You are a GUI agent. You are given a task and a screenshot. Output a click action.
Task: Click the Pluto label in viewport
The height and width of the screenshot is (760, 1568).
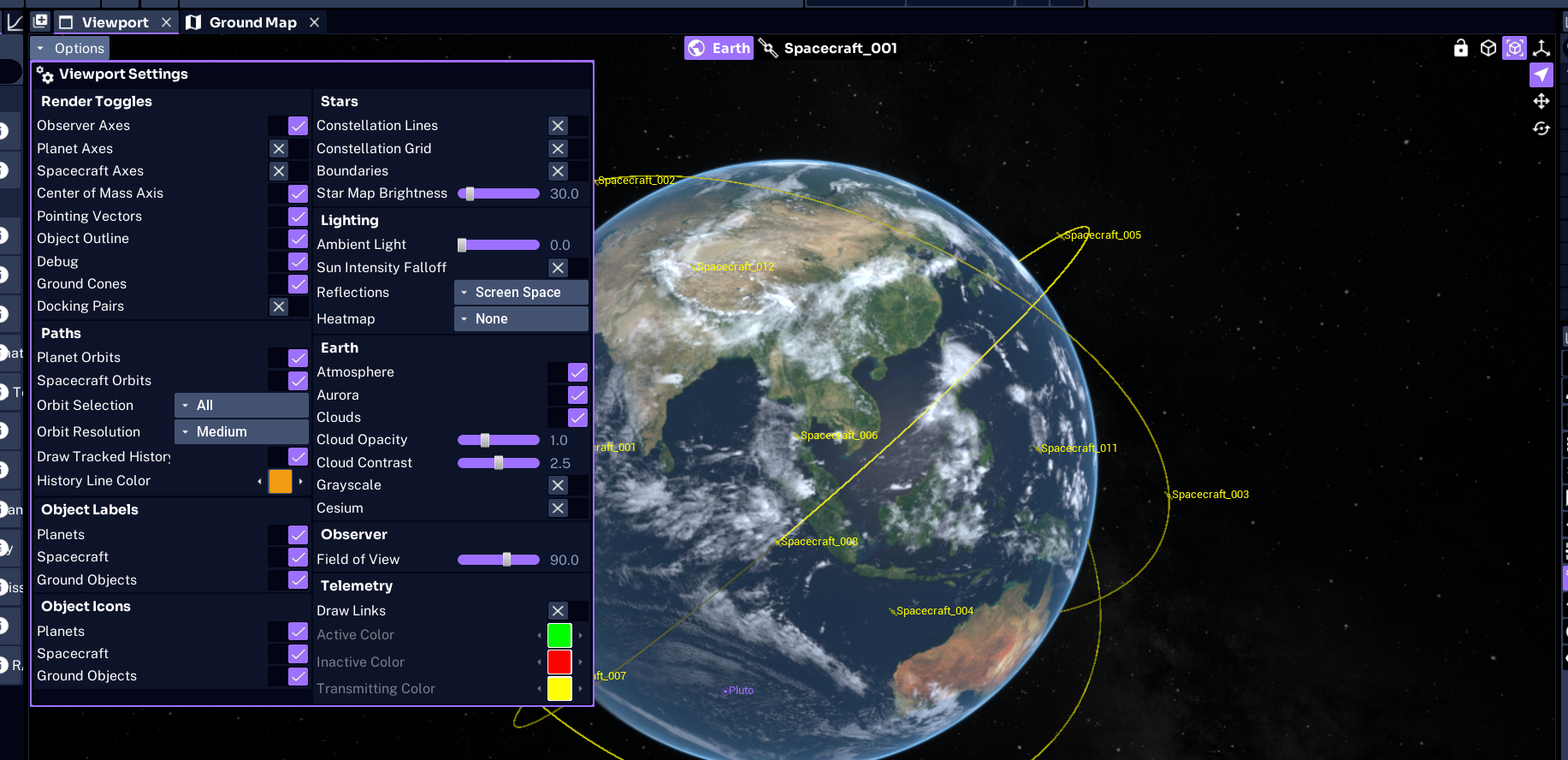[x=741, y=691]
